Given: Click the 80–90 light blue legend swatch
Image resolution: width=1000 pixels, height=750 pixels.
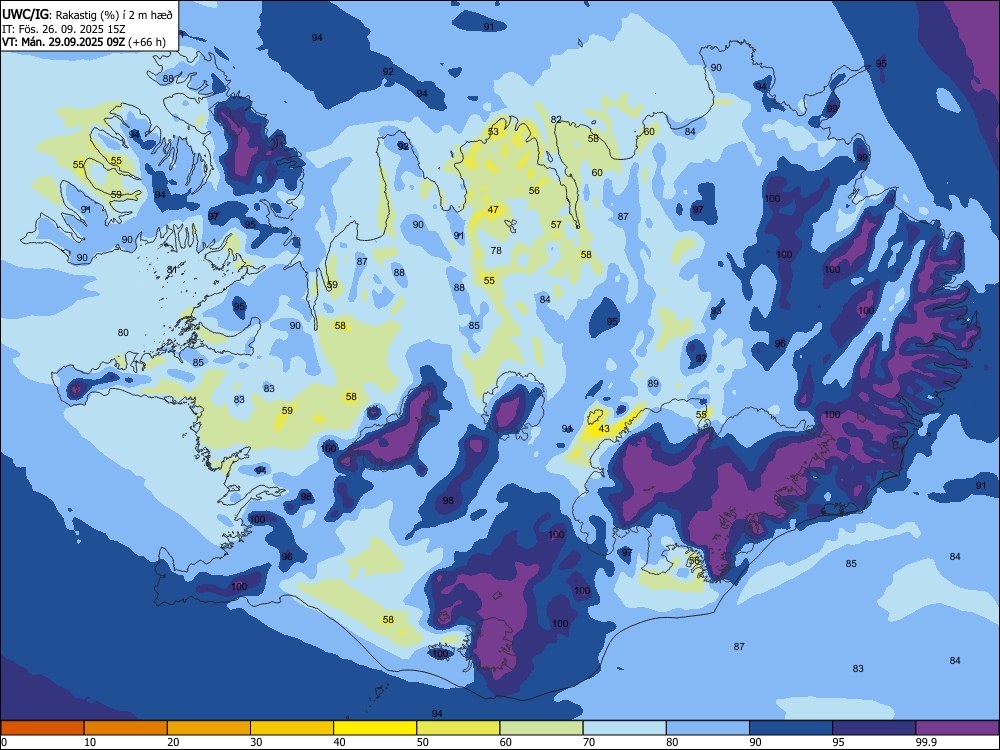Looking at the screenshot, I should click(x=708, y=728).
